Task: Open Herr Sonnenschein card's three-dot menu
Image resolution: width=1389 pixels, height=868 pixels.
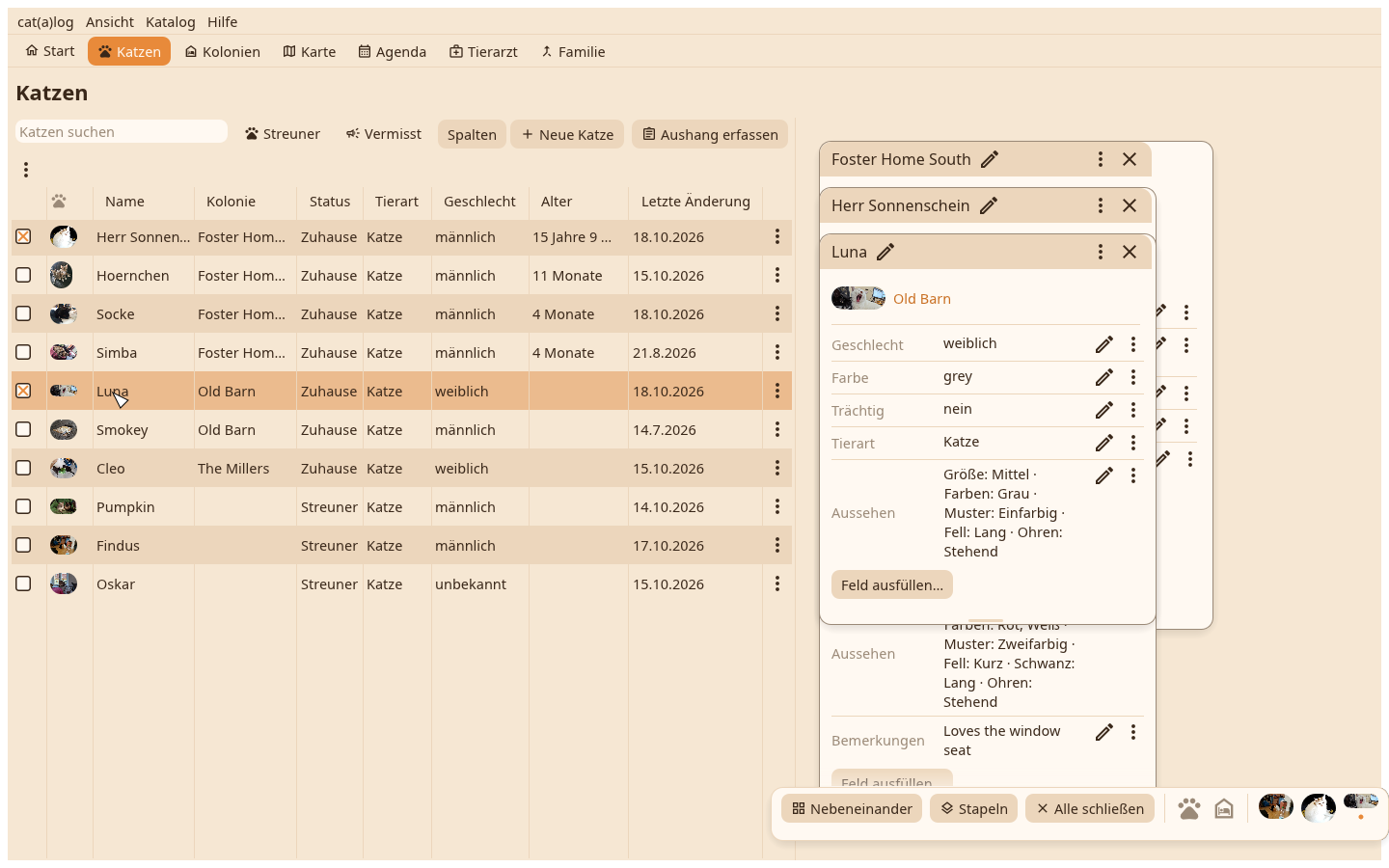Action: coord(1101,205)
